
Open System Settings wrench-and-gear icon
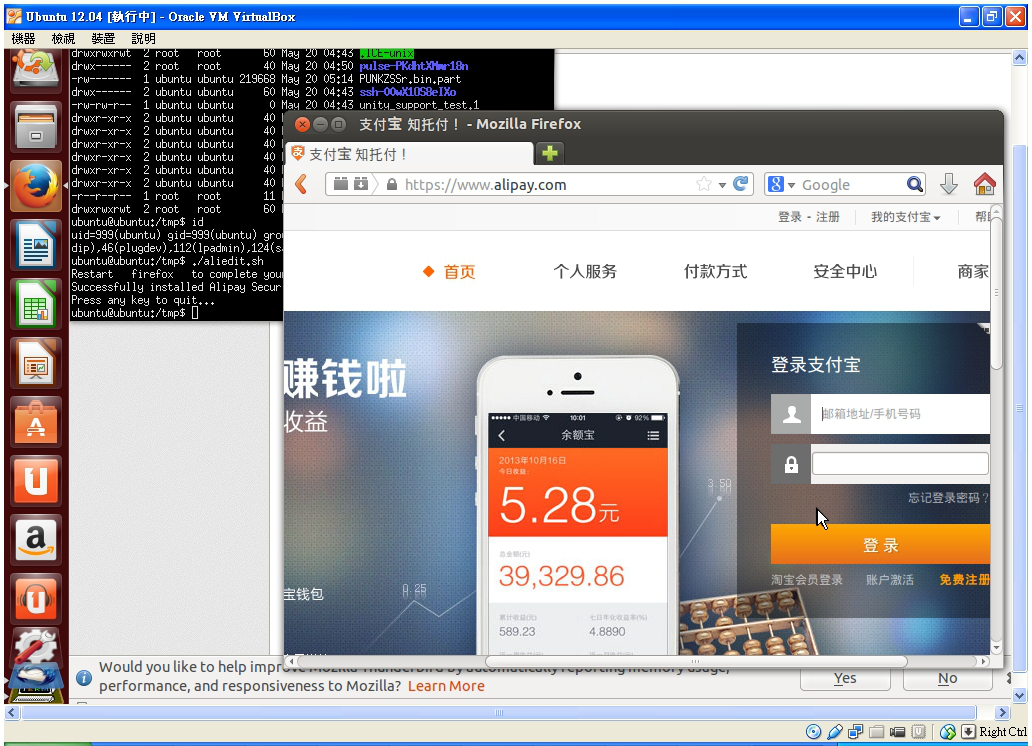pyautogui.click(x=36, y=647)
